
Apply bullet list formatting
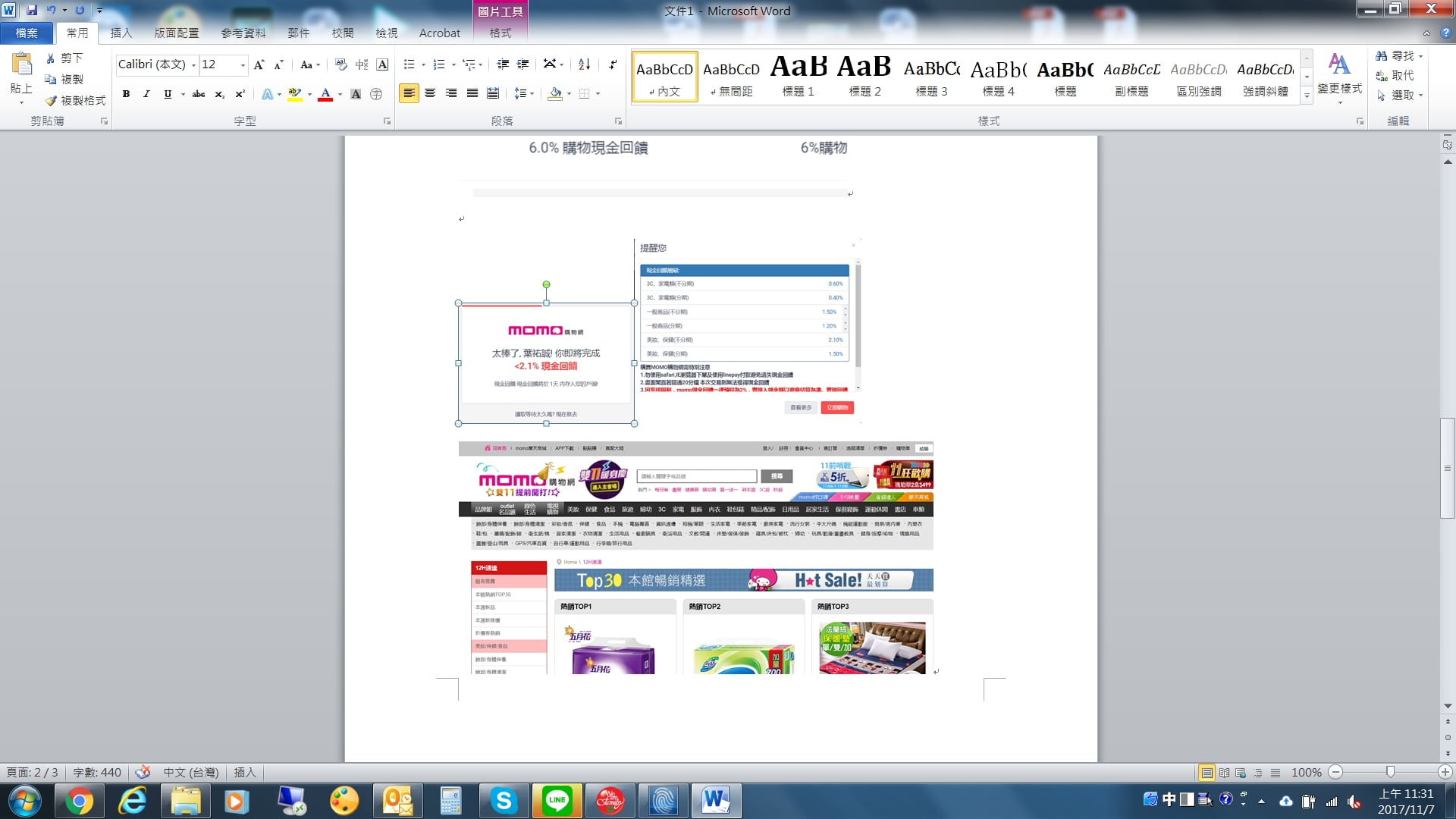point(409,64)
